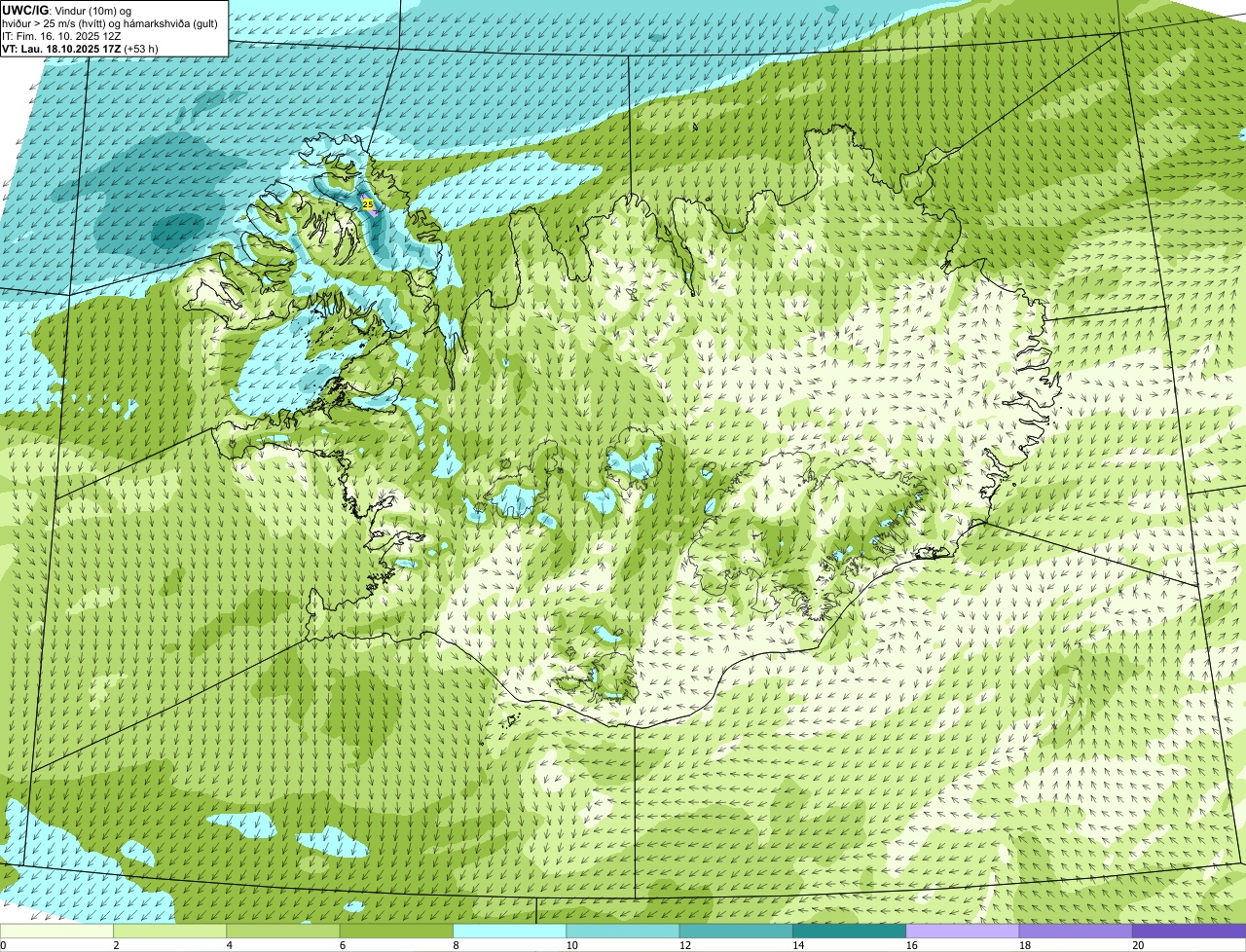Click the yellow 25 peak gust marker
The height and width of the screenshot is (952, 1246).
tap(367, 204)
